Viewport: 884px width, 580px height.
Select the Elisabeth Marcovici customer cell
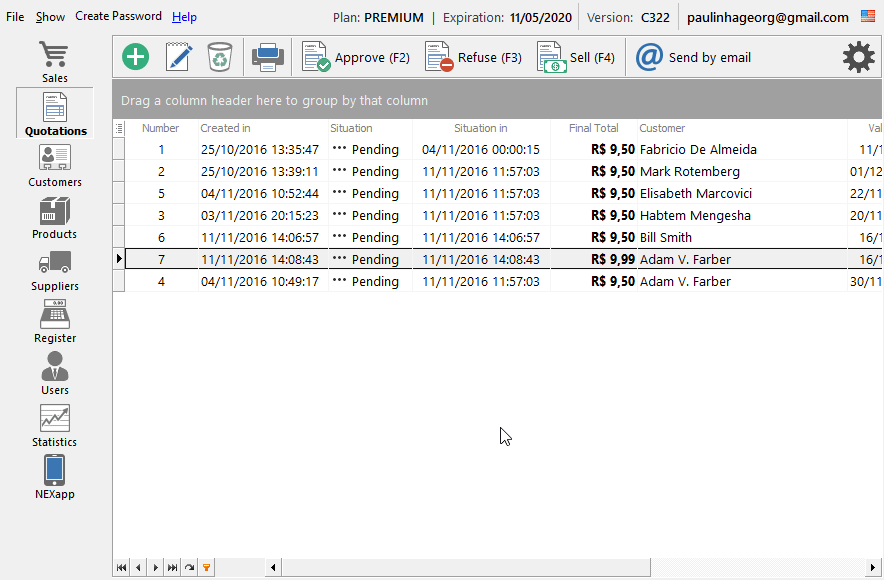point(742,193)
